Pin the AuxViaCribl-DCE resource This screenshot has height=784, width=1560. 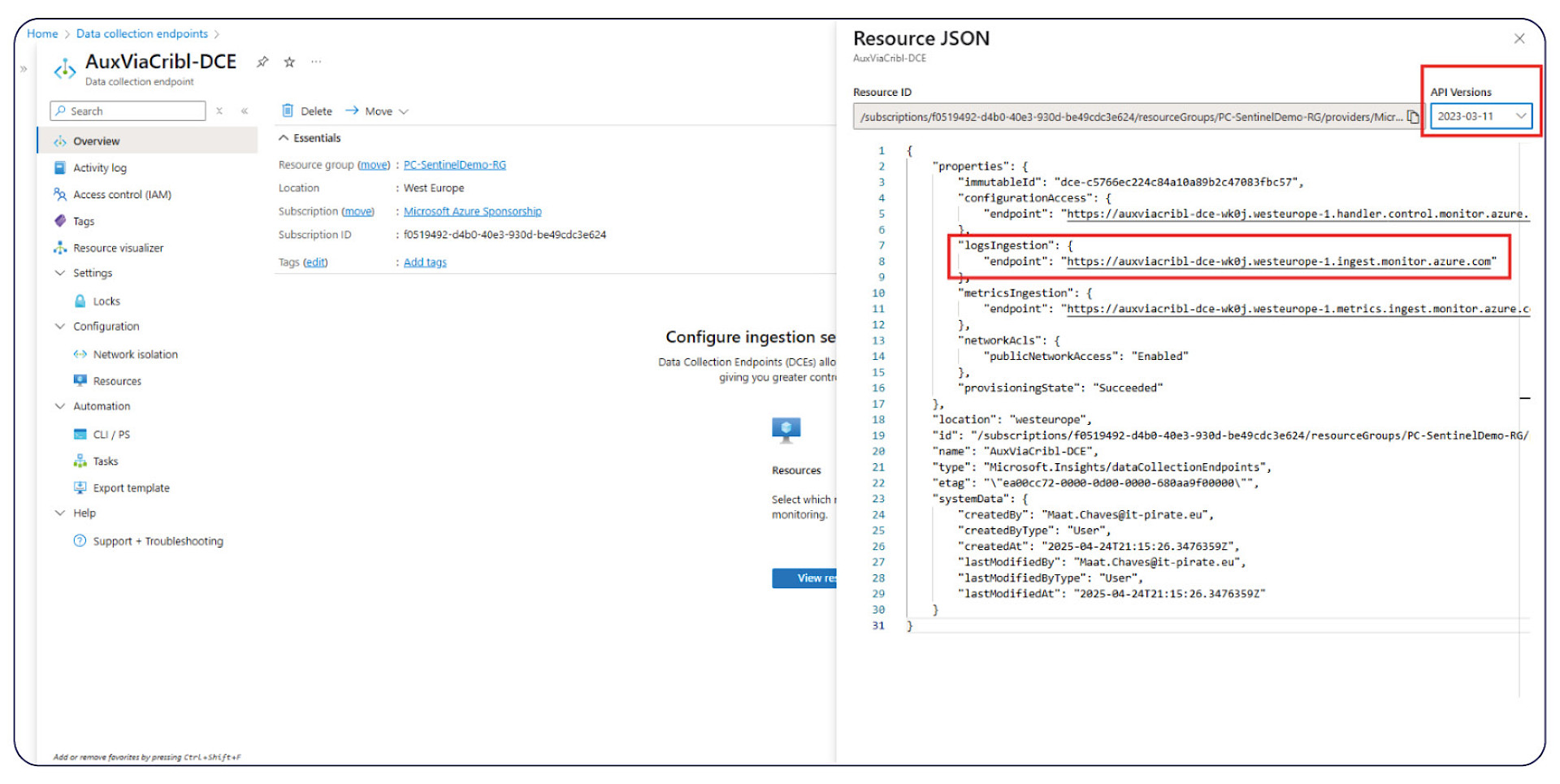[x=262, y=62]
